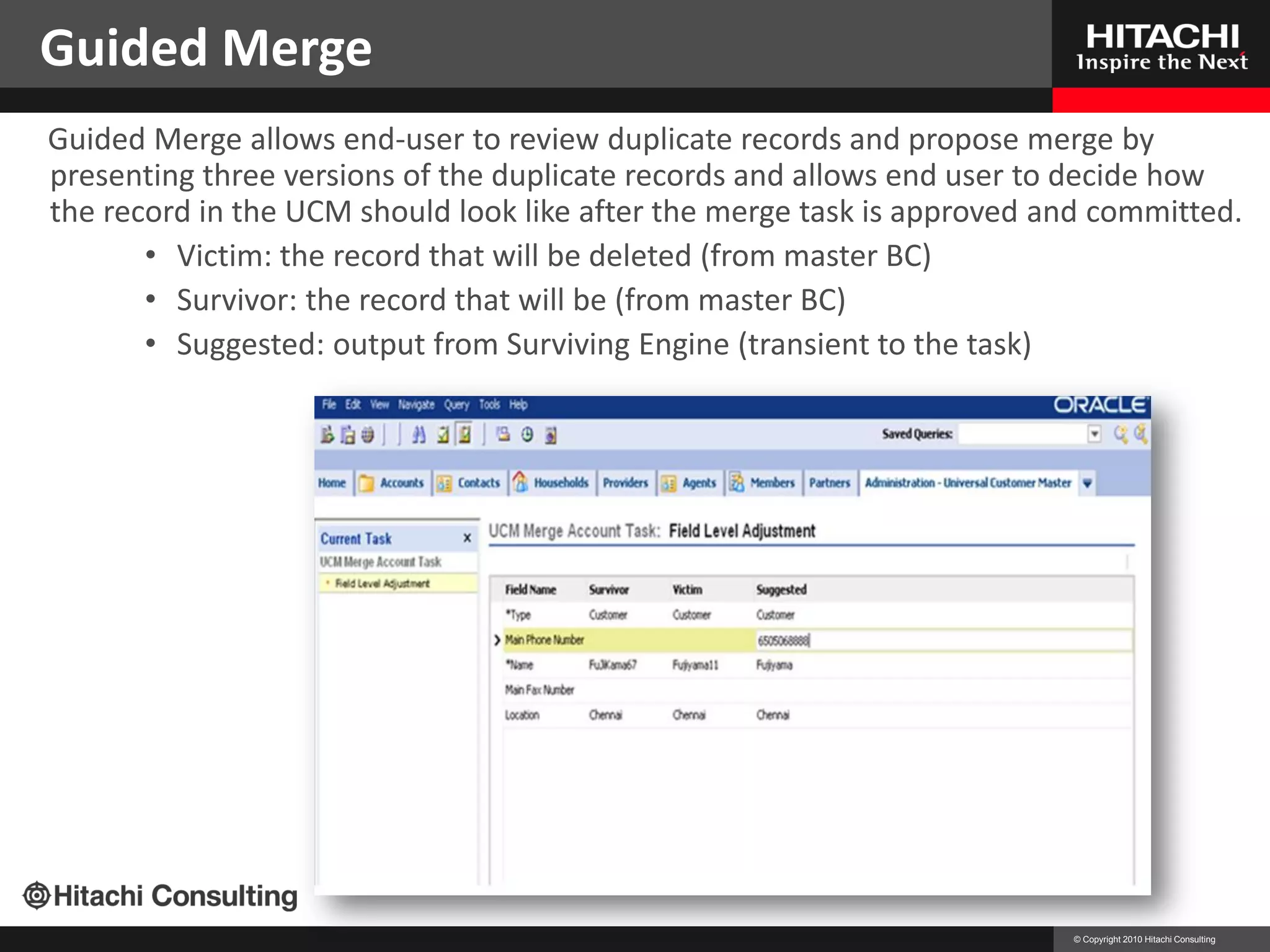Click the clock icon in the toolbar

(x=527, y=434)
